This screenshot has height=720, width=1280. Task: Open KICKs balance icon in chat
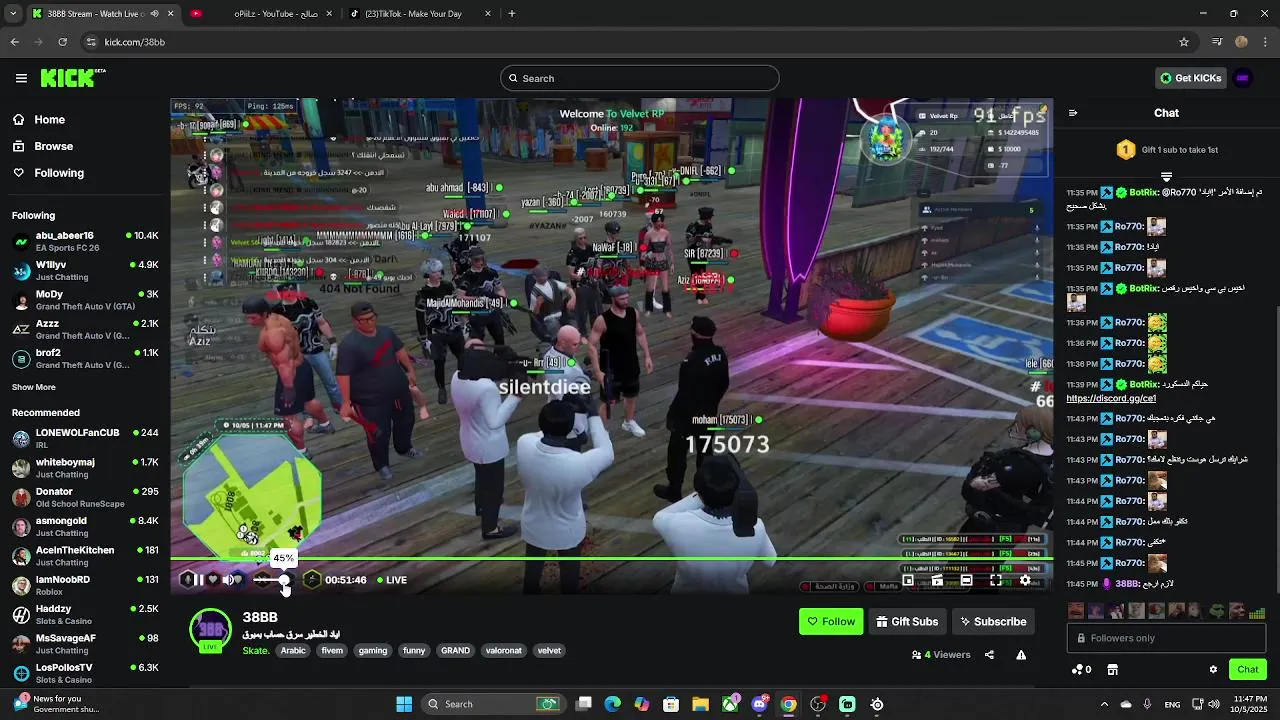coord(1081,669)
